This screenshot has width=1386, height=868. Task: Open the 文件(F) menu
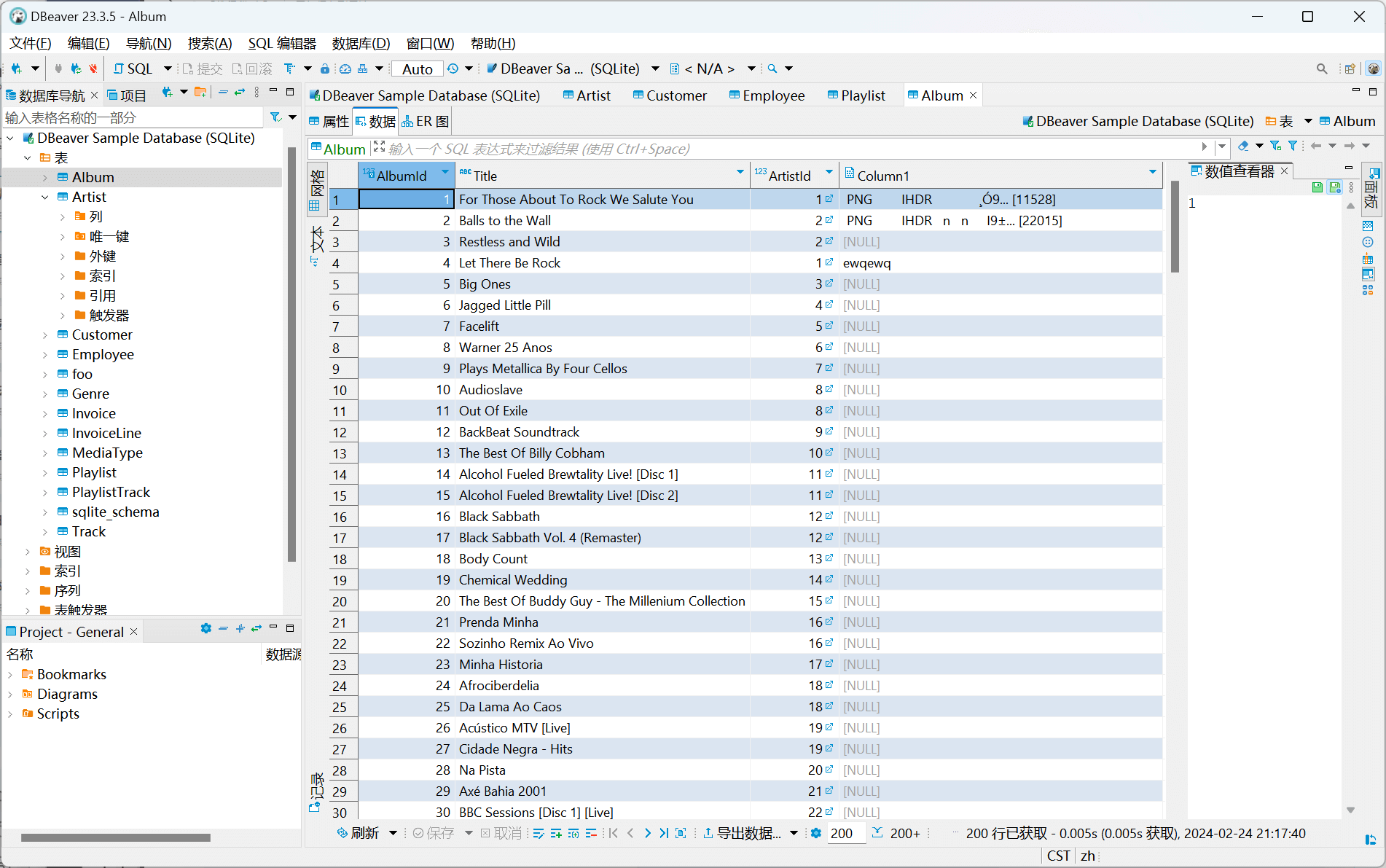click(31, 43)
